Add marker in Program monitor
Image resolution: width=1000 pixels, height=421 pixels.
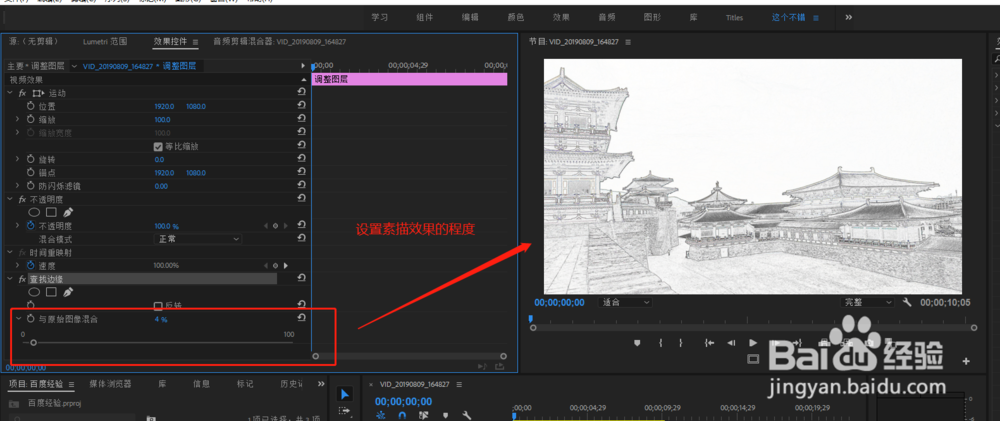(636, 343)
